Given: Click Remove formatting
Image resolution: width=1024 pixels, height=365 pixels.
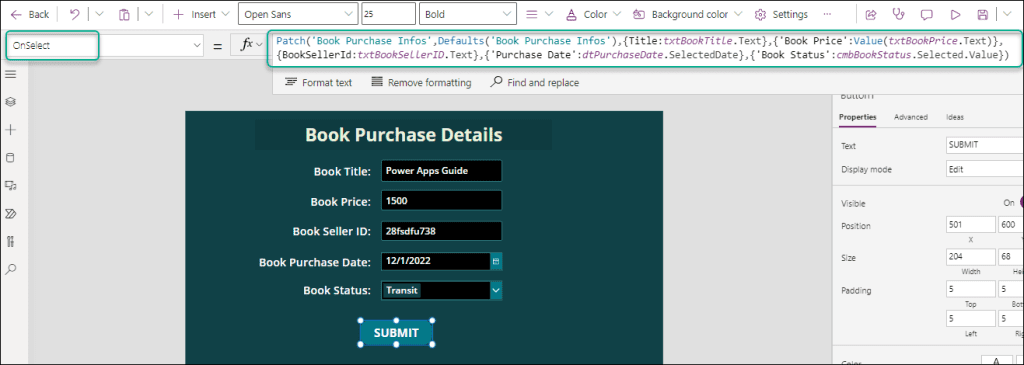Looking at the screenshot, I should (x=421, y=82).
